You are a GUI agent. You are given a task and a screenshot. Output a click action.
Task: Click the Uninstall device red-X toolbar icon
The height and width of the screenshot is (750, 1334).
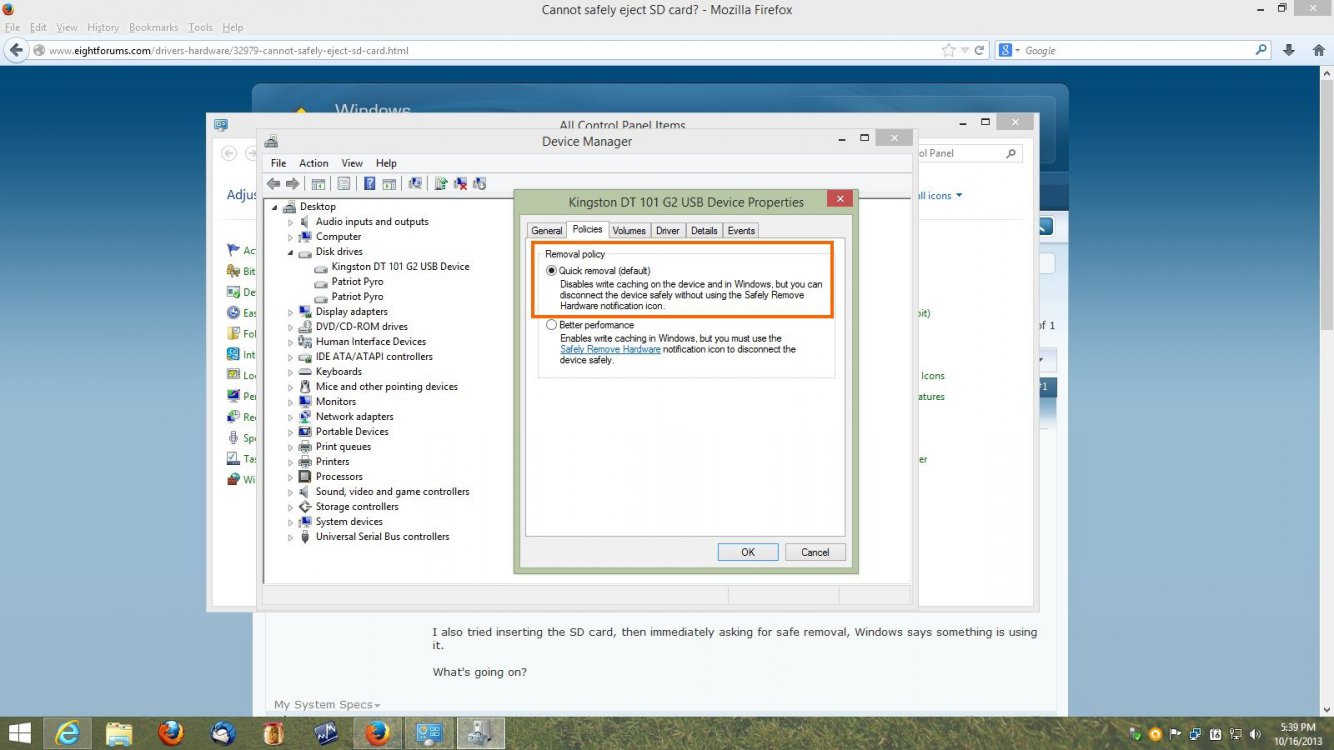click(460, 184)
